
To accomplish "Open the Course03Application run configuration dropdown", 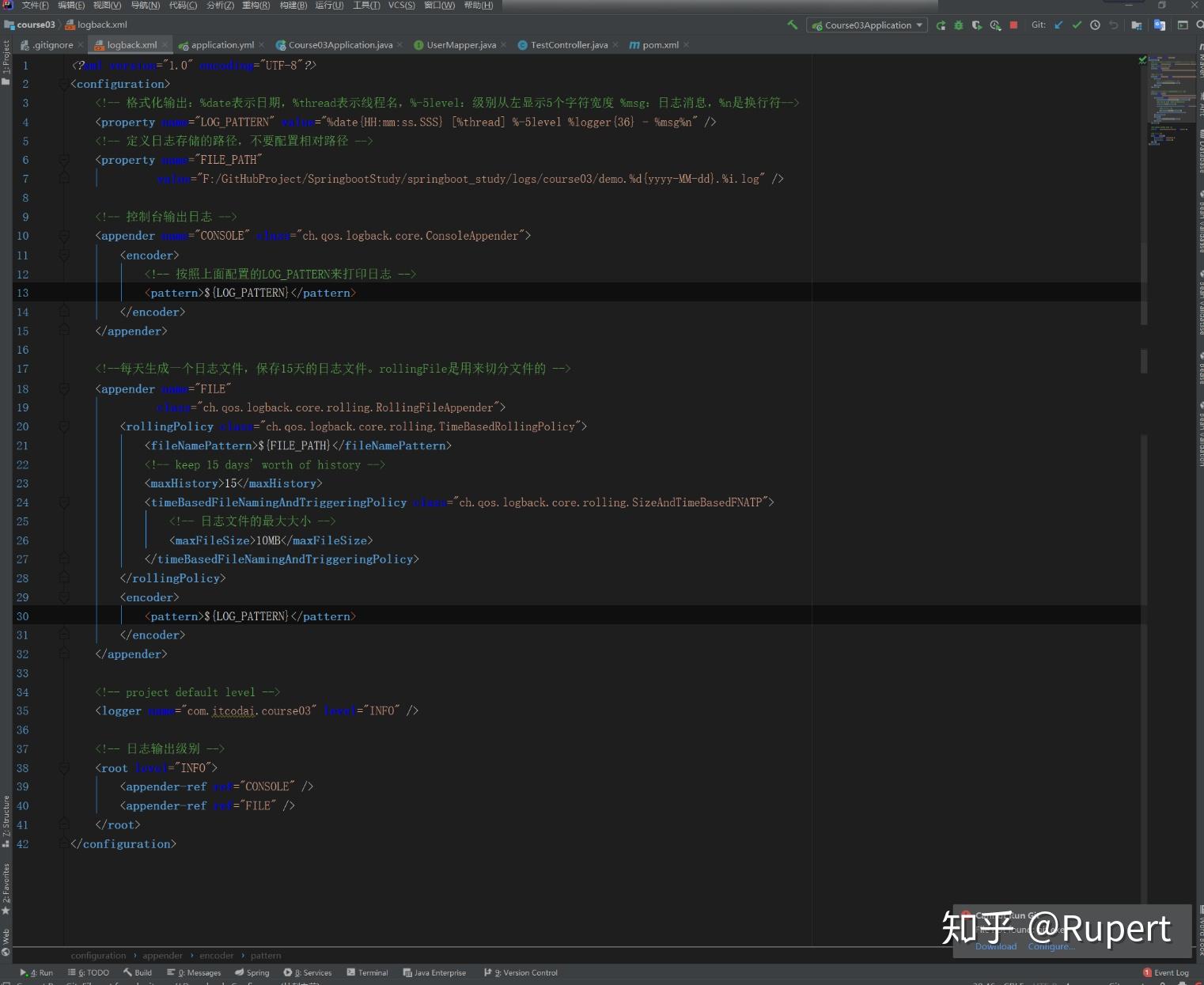I will point(867,25).
